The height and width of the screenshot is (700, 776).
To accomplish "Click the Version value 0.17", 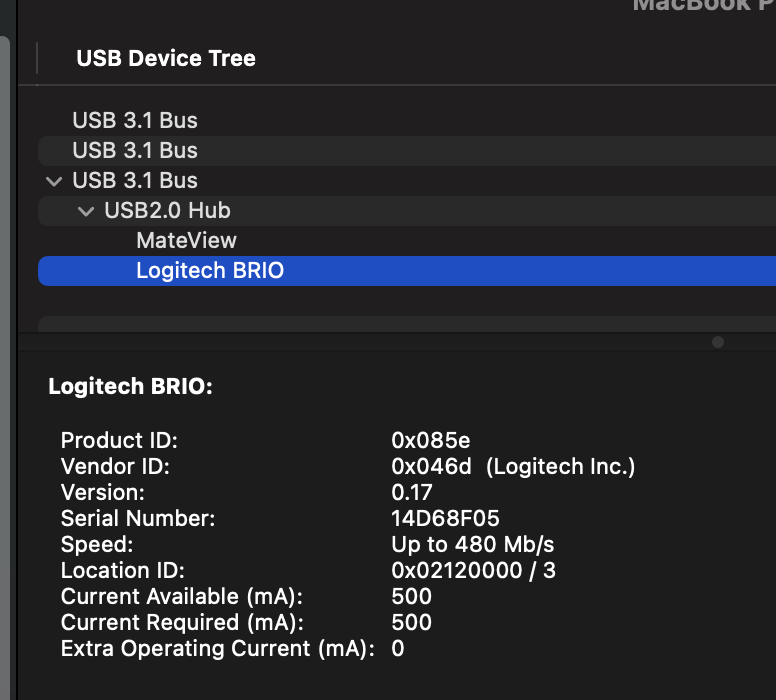I will [x=412, y=492].
